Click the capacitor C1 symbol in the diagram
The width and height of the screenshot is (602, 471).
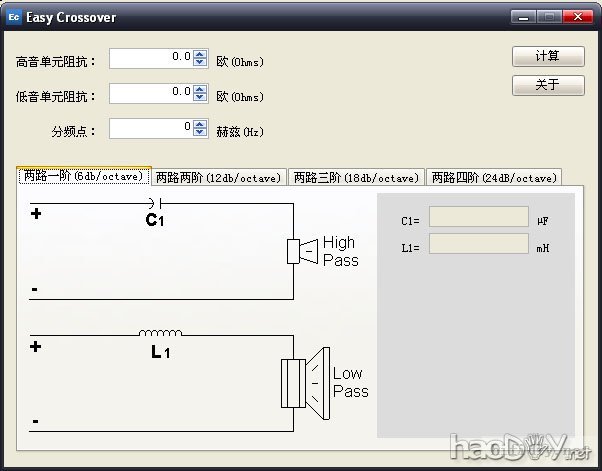(154, 203)
